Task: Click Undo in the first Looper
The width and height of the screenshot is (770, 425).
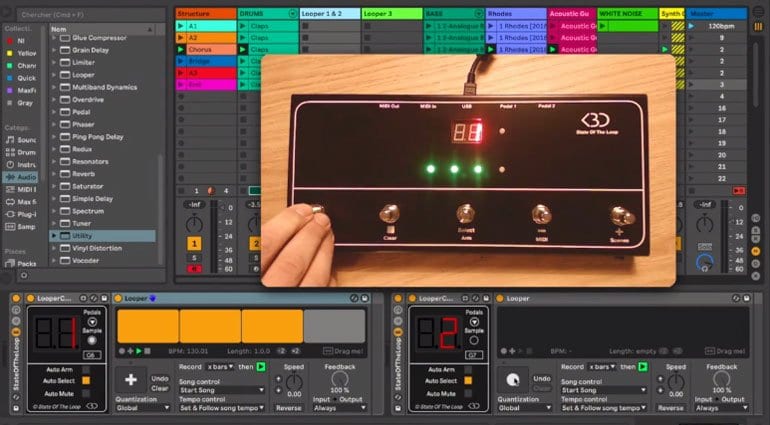Action: 160,378
